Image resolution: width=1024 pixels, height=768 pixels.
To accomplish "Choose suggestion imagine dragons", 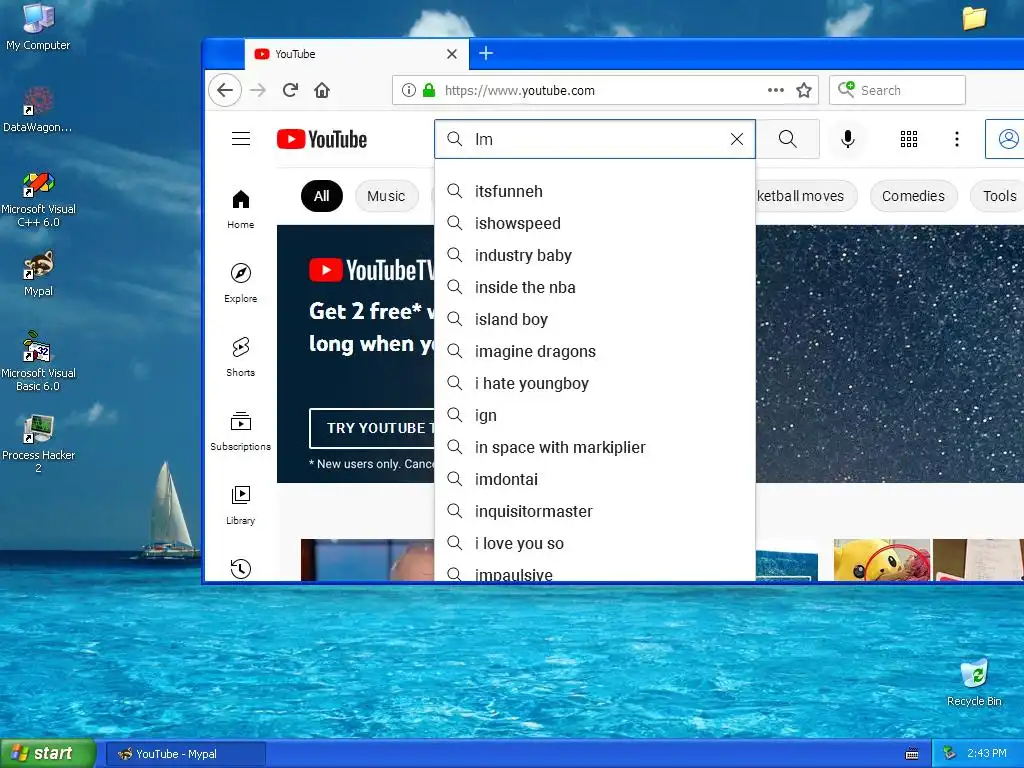I will point(595,351).
